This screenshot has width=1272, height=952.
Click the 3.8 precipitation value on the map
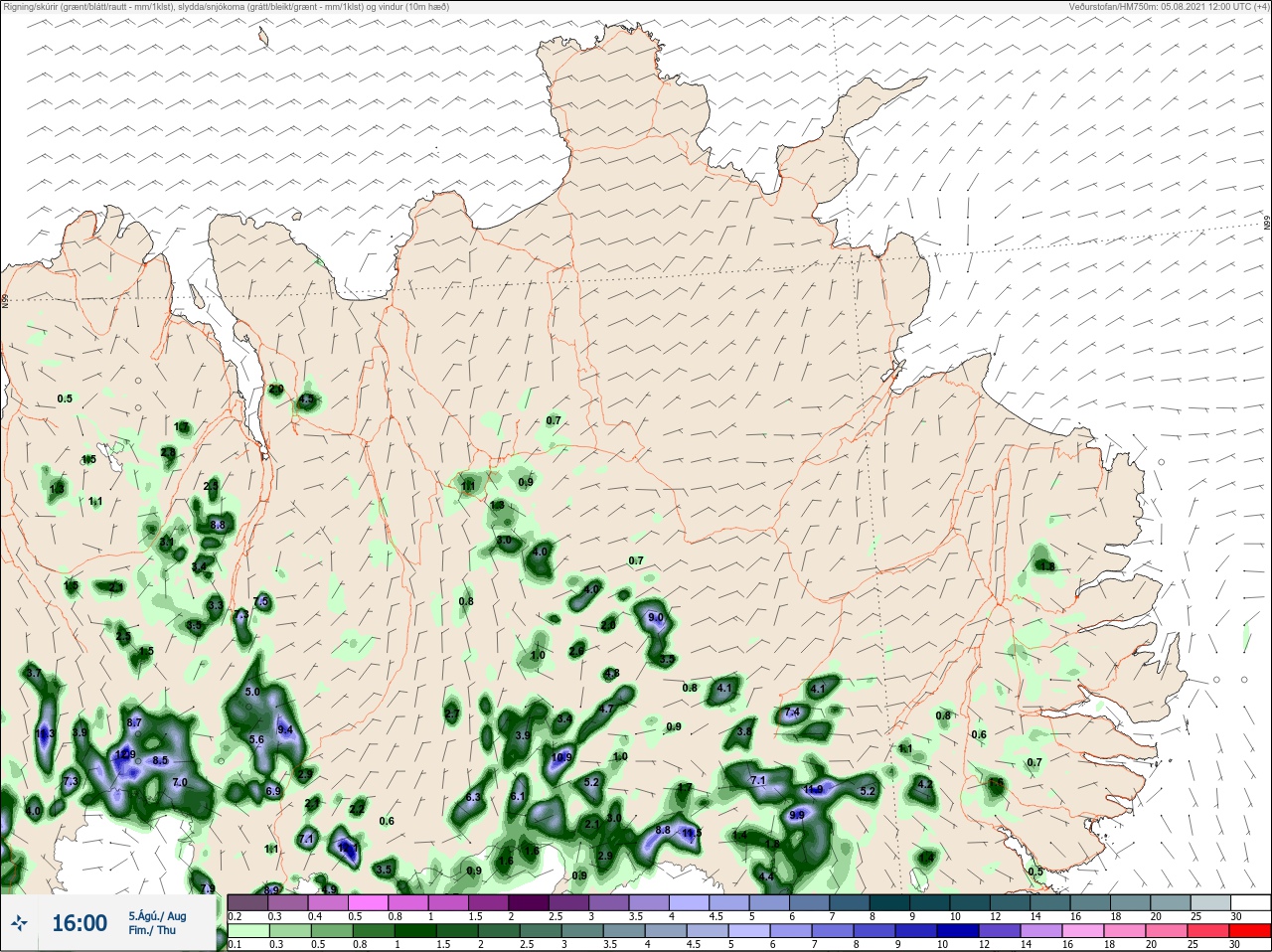744,731
